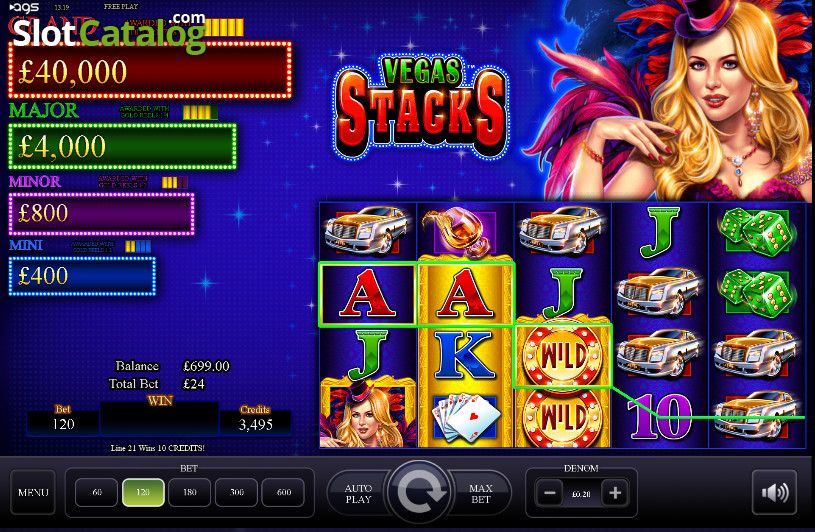The height and width of the screenshot is (532, 815).
Task: Click the showgirl symbol on reel one
Action: (367, 415)
